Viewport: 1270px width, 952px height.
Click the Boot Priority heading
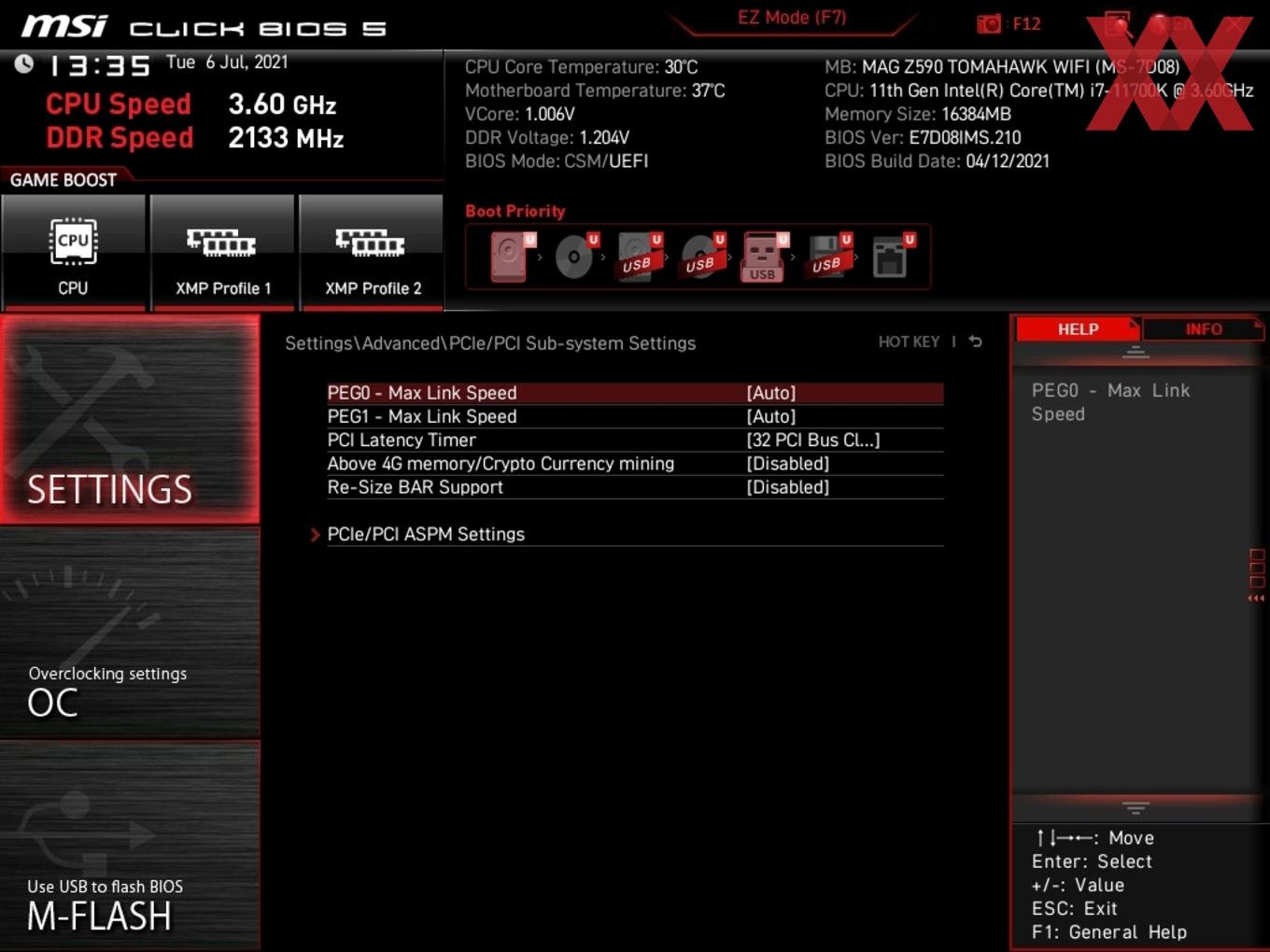tap(515, 211)
